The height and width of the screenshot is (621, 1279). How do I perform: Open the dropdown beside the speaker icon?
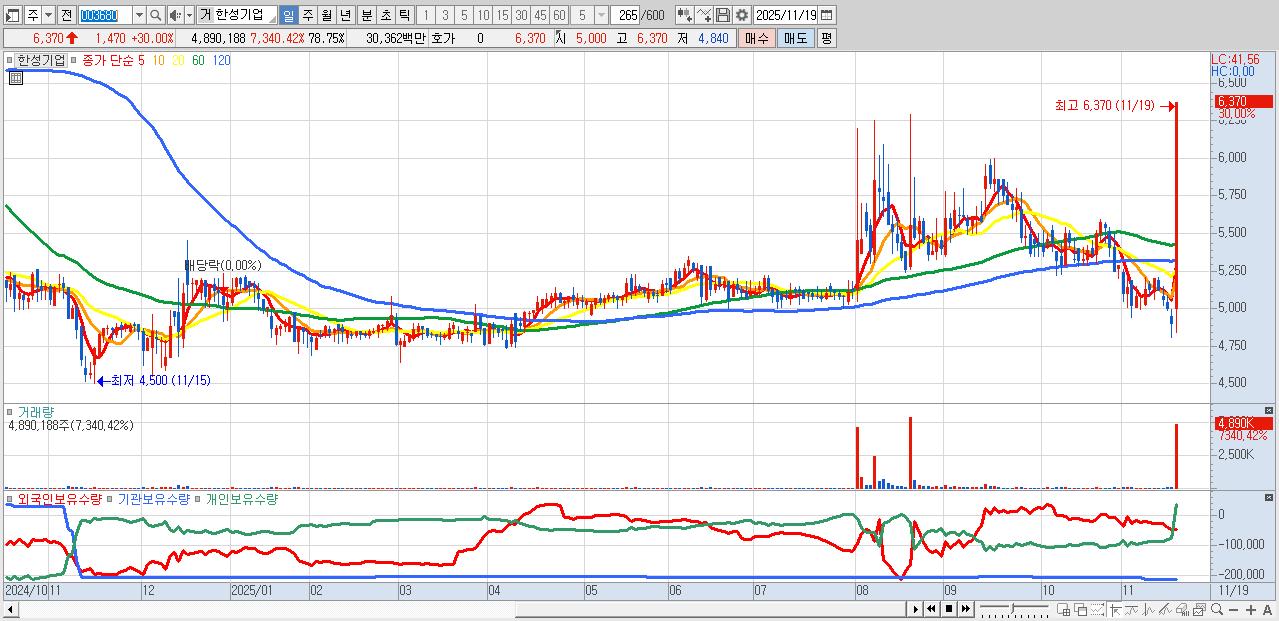click(x=189, y=15)
